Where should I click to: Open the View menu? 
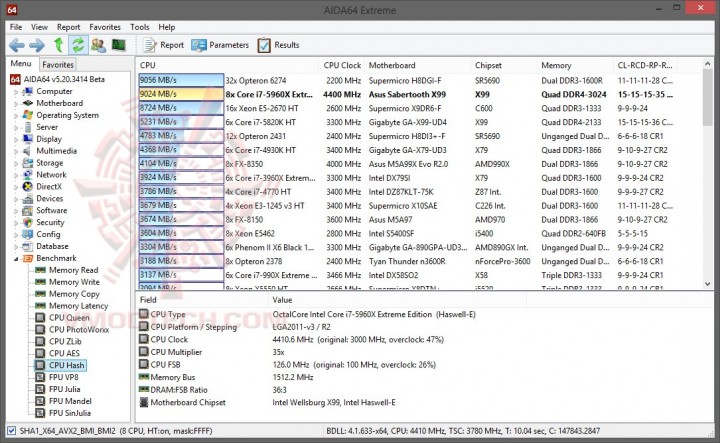pos(39,27)
